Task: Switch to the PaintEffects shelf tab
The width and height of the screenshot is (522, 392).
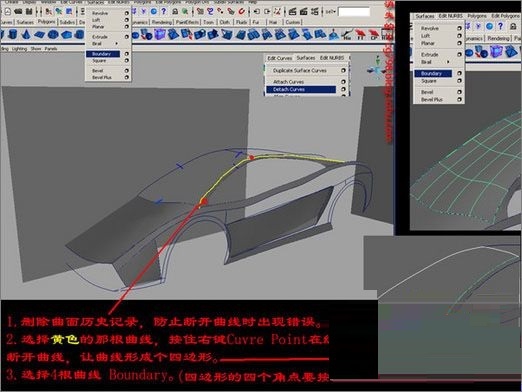Action: [187, 22]
